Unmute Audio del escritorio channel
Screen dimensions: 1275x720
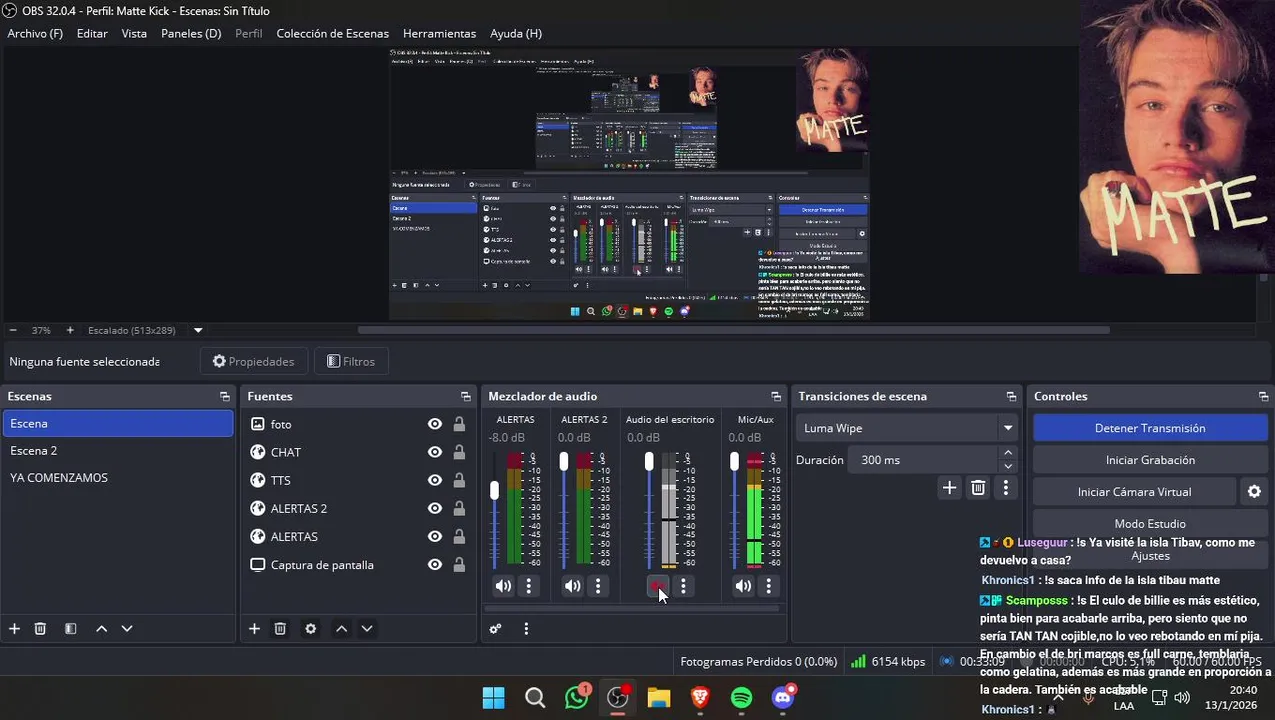coord(657,586)
